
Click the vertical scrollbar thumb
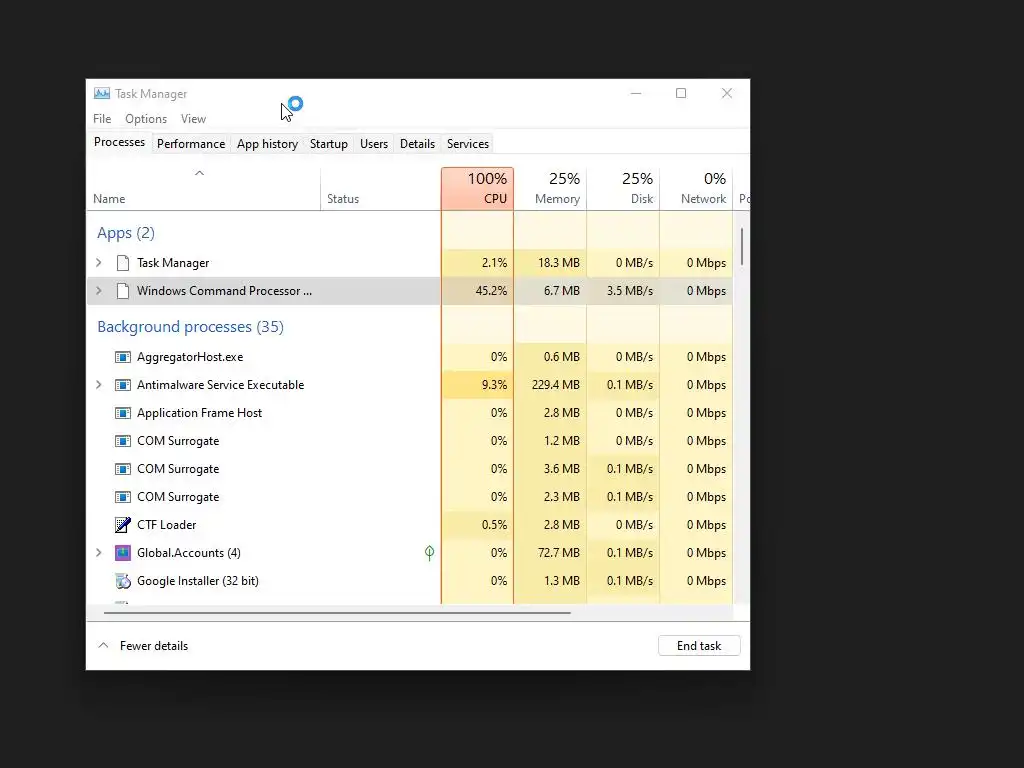(x=741, y=246)
